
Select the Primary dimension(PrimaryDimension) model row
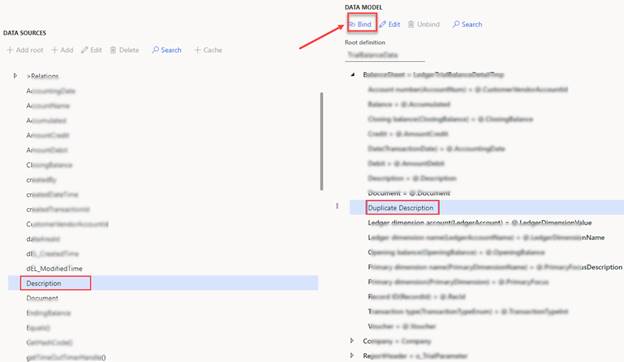point(458,282)
